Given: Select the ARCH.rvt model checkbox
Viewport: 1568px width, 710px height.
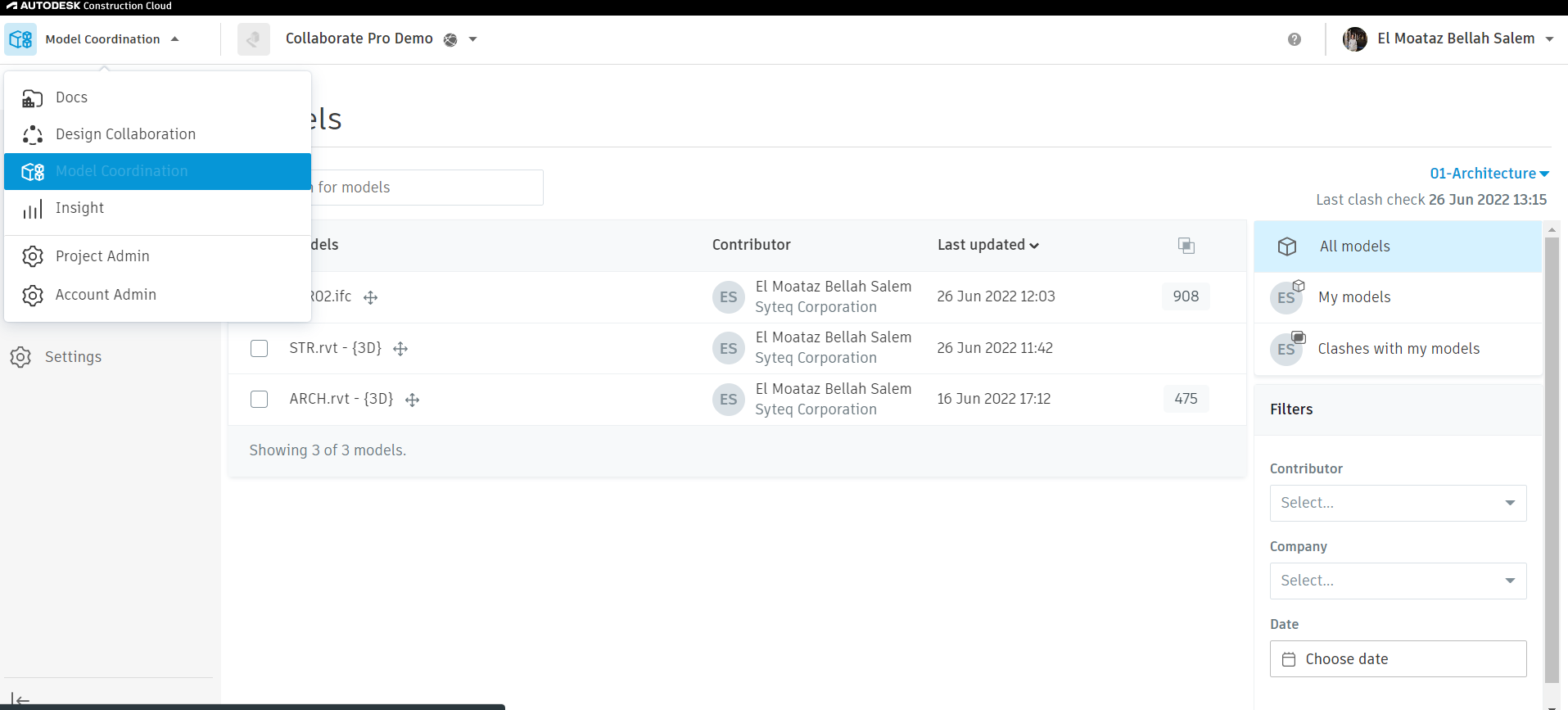Looking at the screenshot, I should [x=260, y=399].
